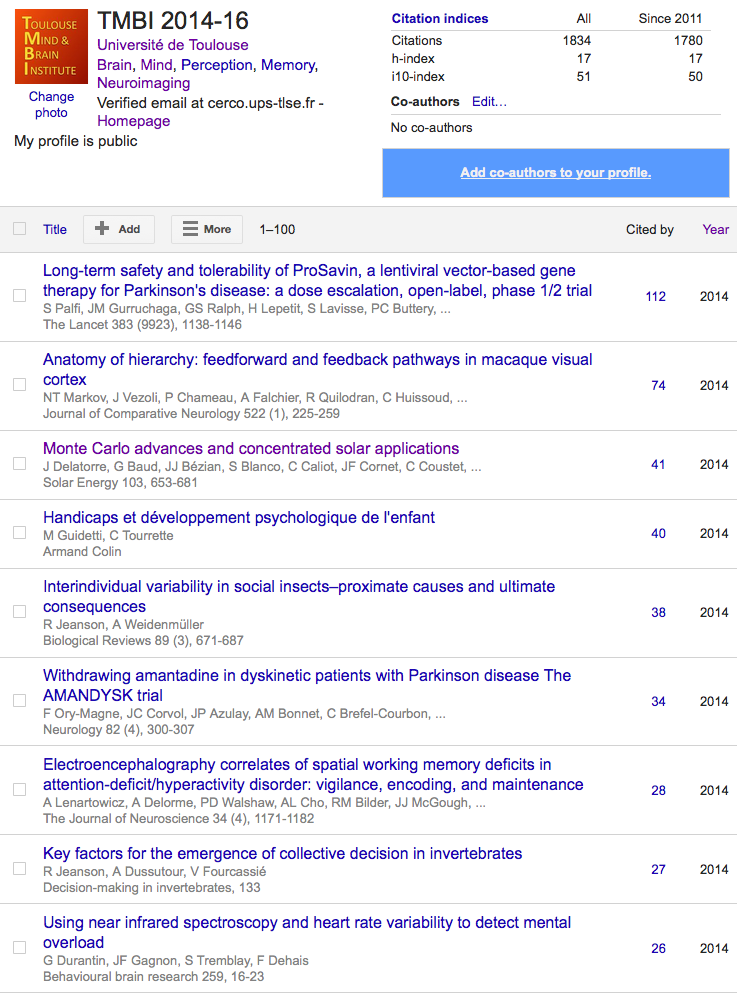Image resolution: width=737 pixels, height=996 pixels.
Task: Tick checkbox beside Monte Carlo advances article
Action: pos(20,464)
